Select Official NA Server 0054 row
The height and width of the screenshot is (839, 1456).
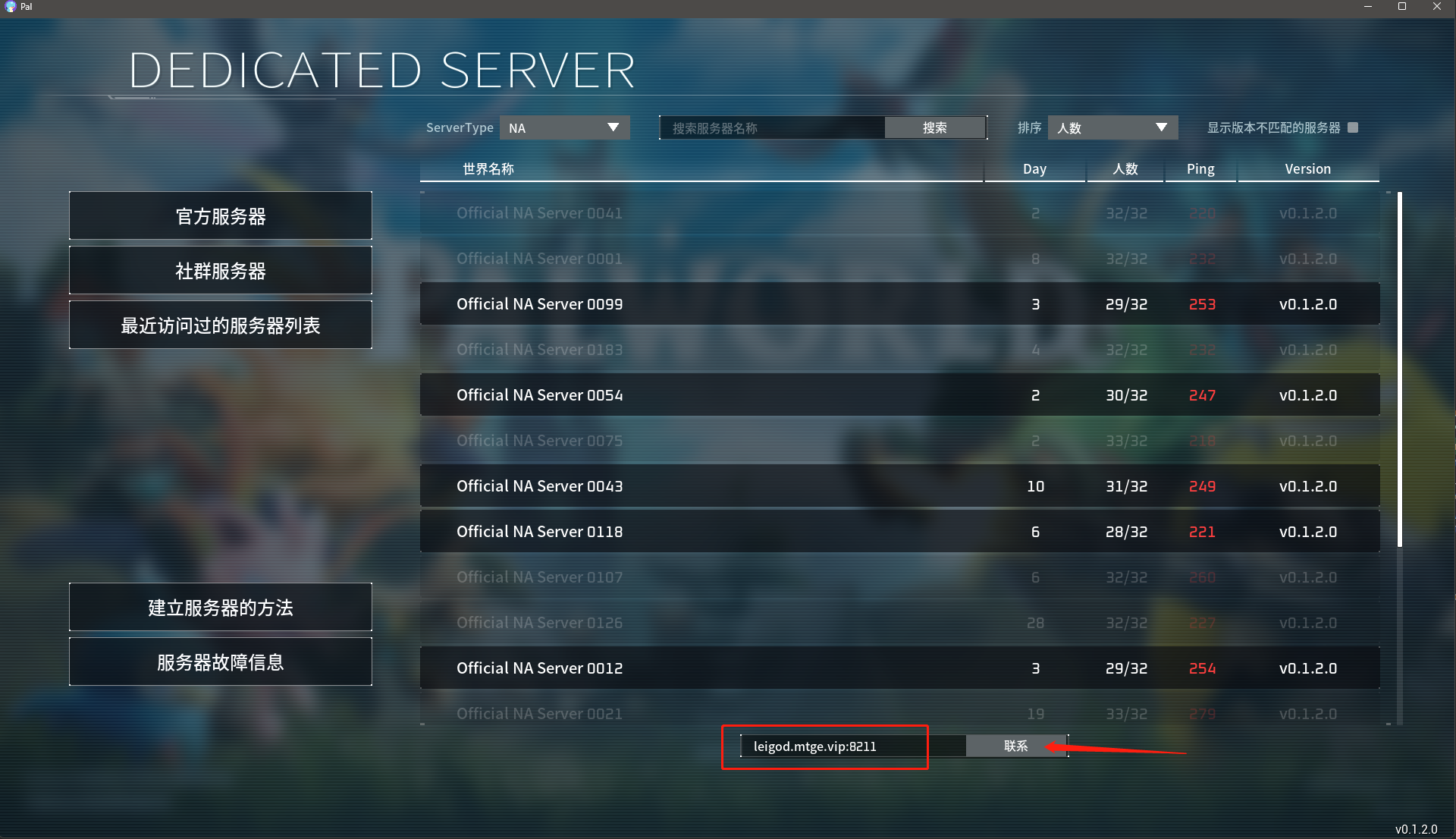[899, 395]
